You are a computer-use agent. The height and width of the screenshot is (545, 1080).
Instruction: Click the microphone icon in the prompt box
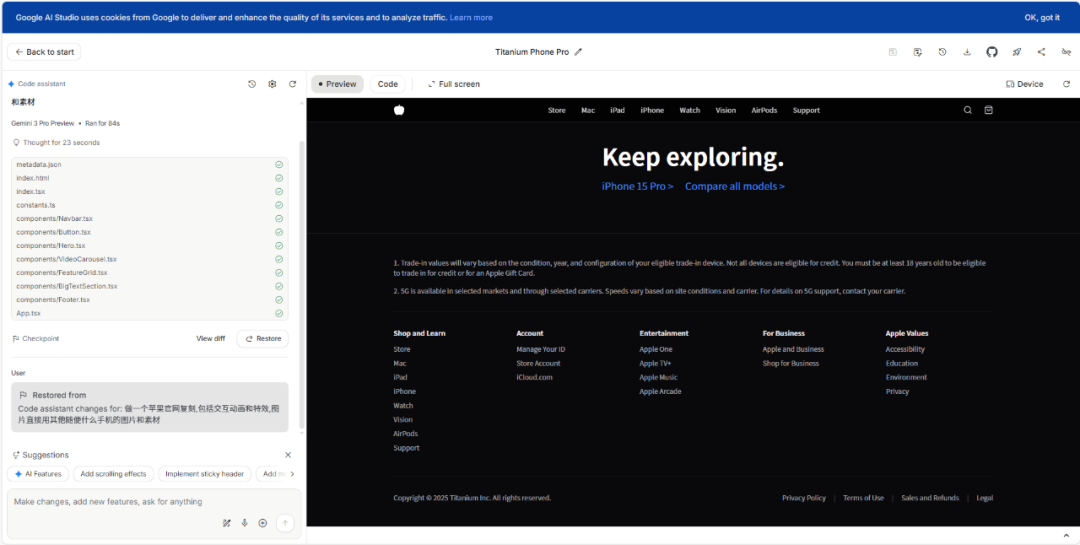(244, 522)
